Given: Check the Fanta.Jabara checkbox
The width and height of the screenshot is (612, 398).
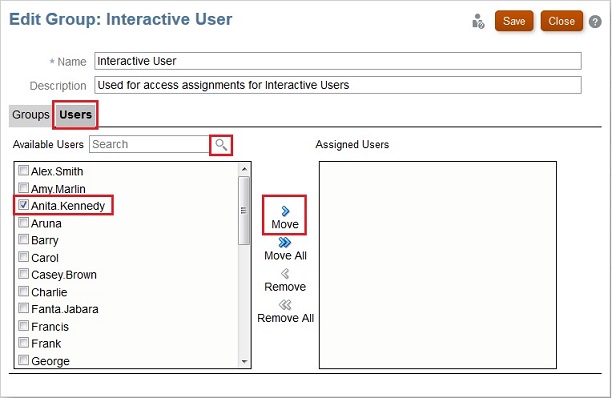Looking at the screenshot, I should pyautogui.click(x=23, y=308).
